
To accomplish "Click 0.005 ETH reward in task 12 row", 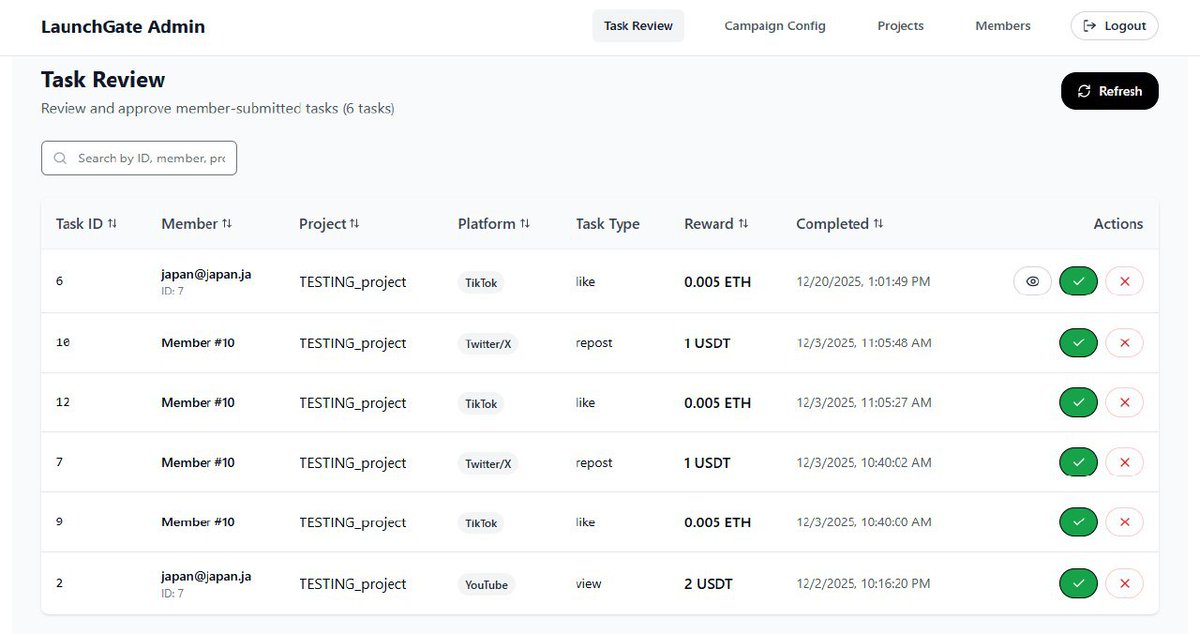I will click(x=717, y=403).
